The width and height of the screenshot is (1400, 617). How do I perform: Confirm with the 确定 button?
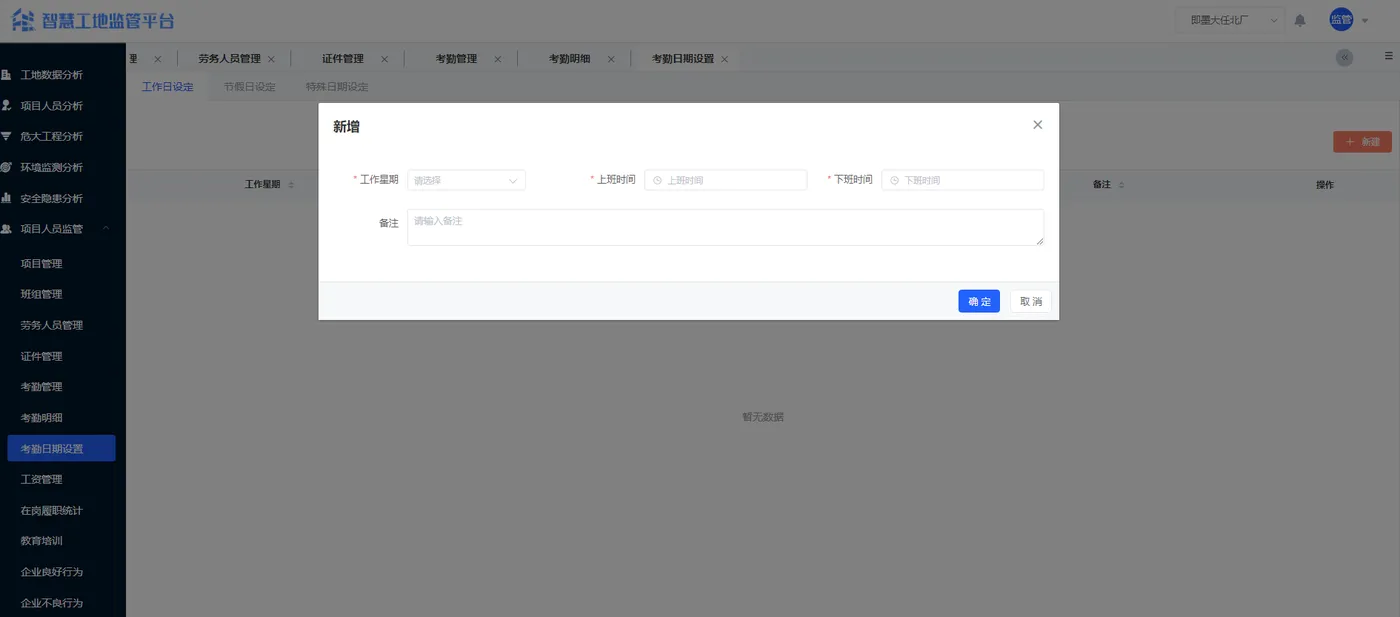[979, 301]
